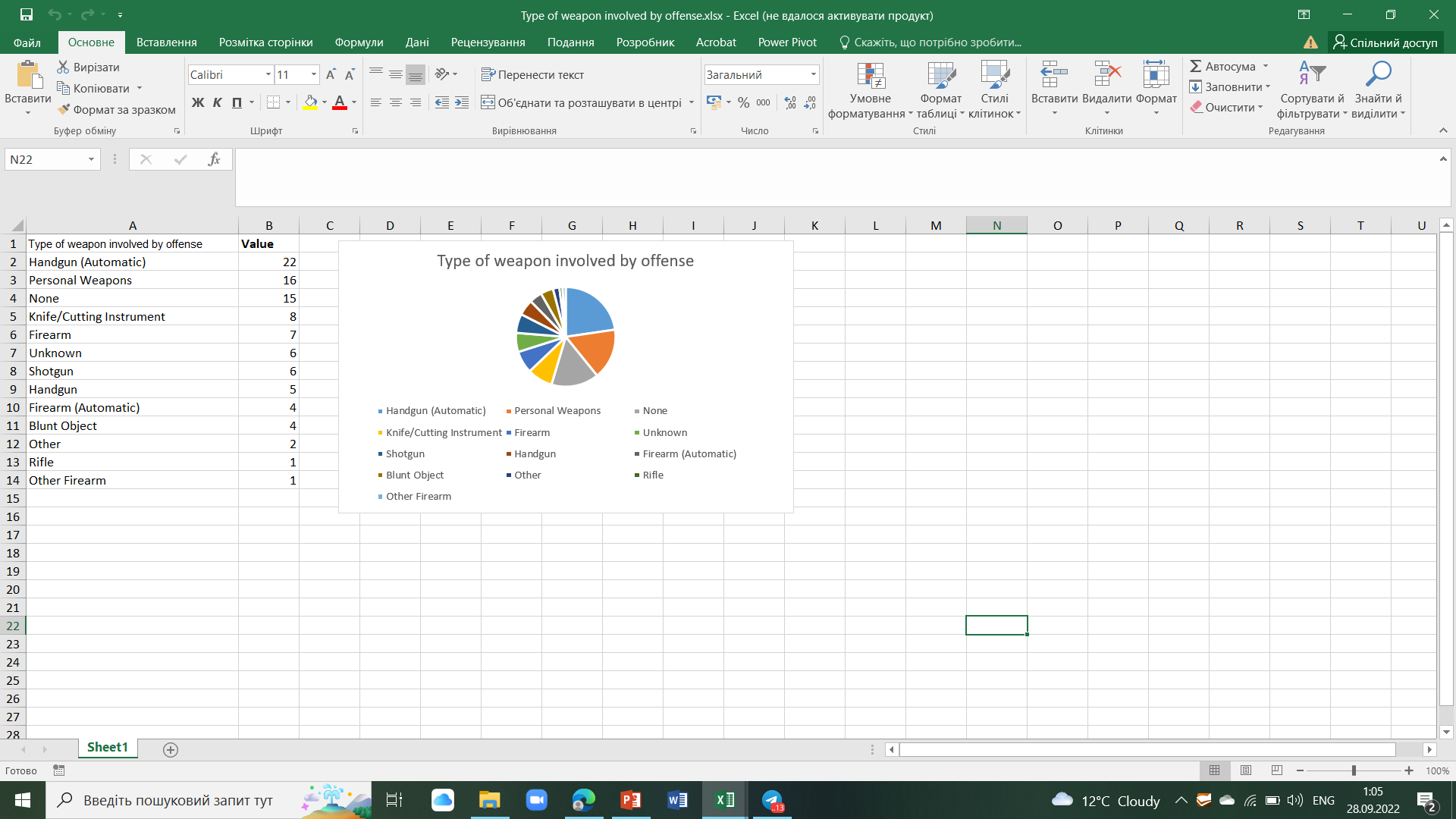
Task: Click the Increase Indent icon
Action: coord(462,102)
